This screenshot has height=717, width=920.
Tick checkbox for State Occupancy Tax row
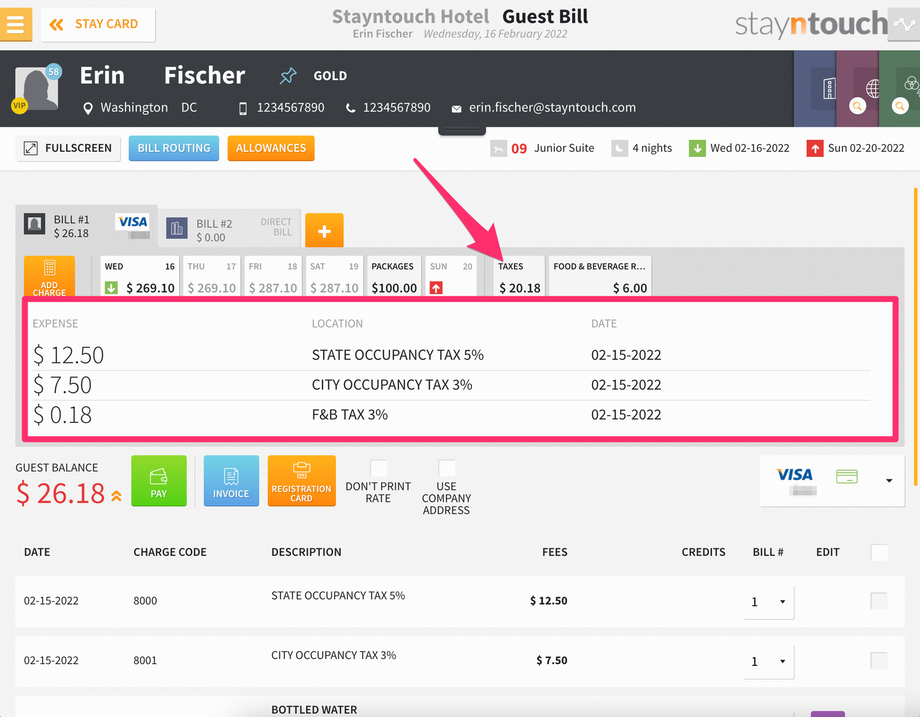[x=879, y=601]
